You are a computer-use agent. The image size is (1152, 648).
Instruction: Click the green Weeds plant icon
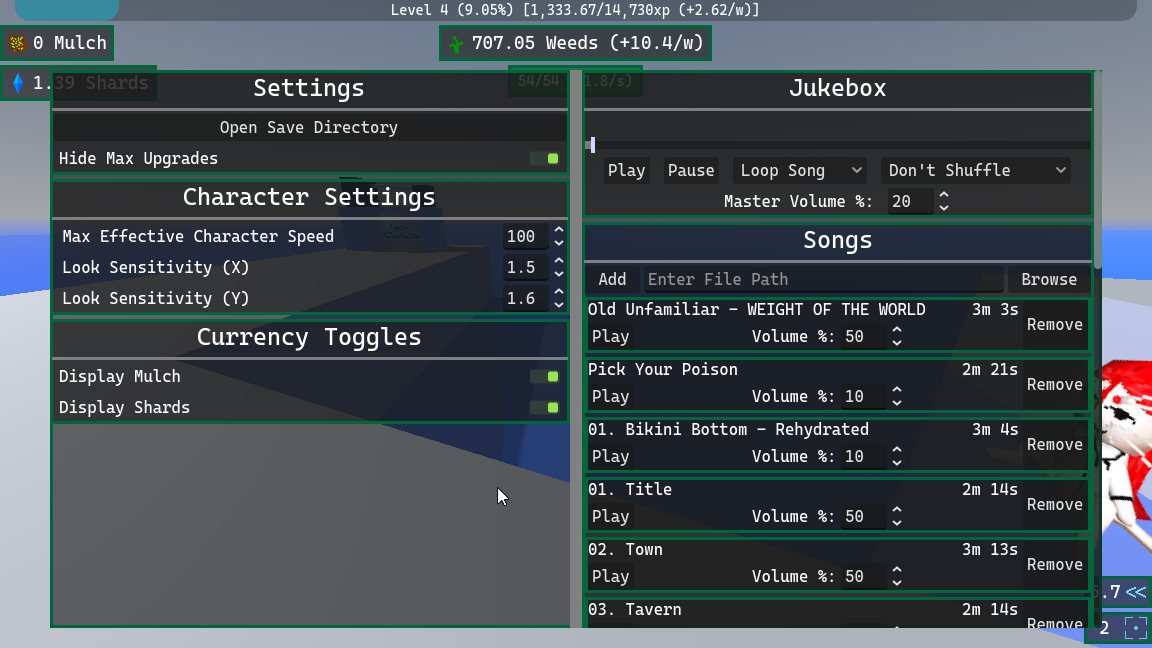(x=456, y=44)
